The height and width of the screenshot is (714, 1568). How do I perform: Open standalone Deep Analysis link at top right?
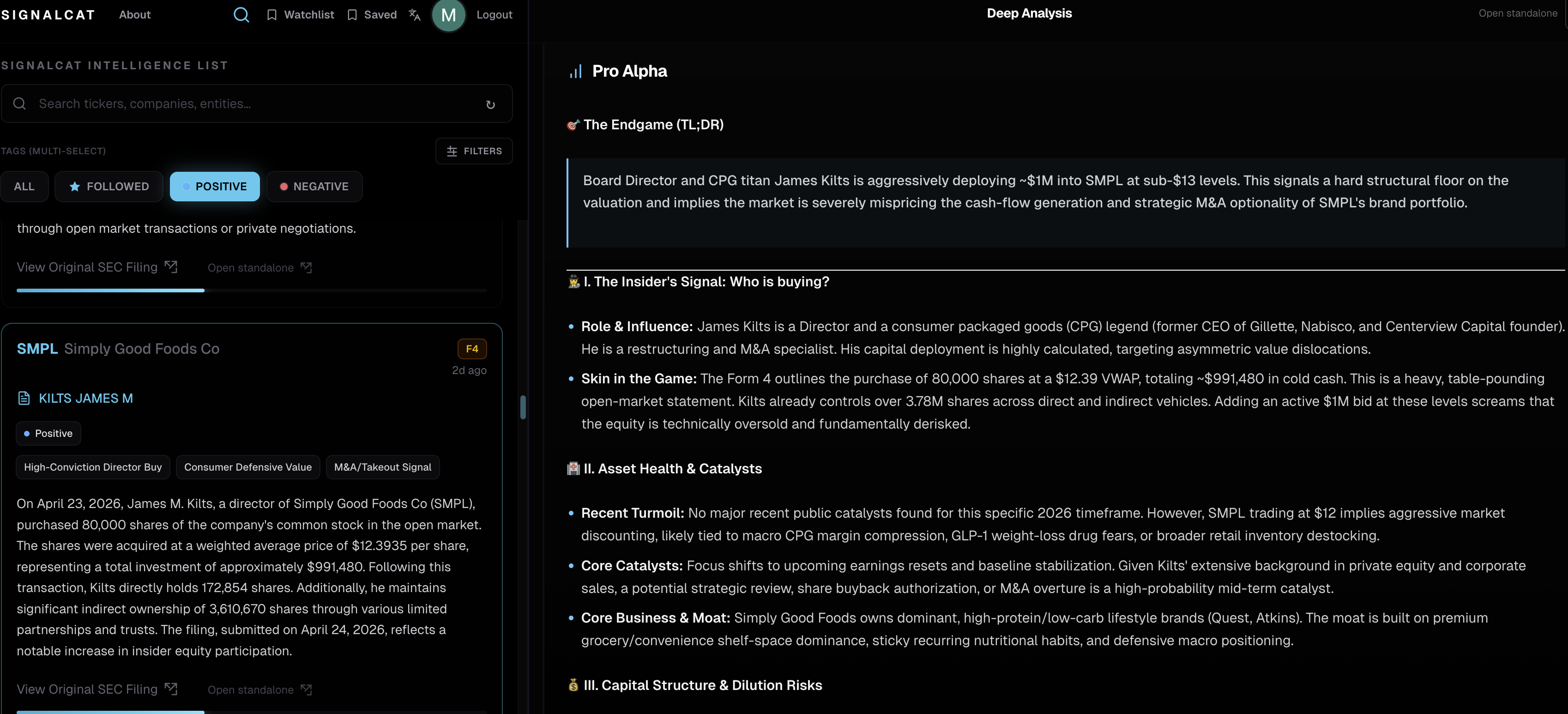tap(1518, 13)
